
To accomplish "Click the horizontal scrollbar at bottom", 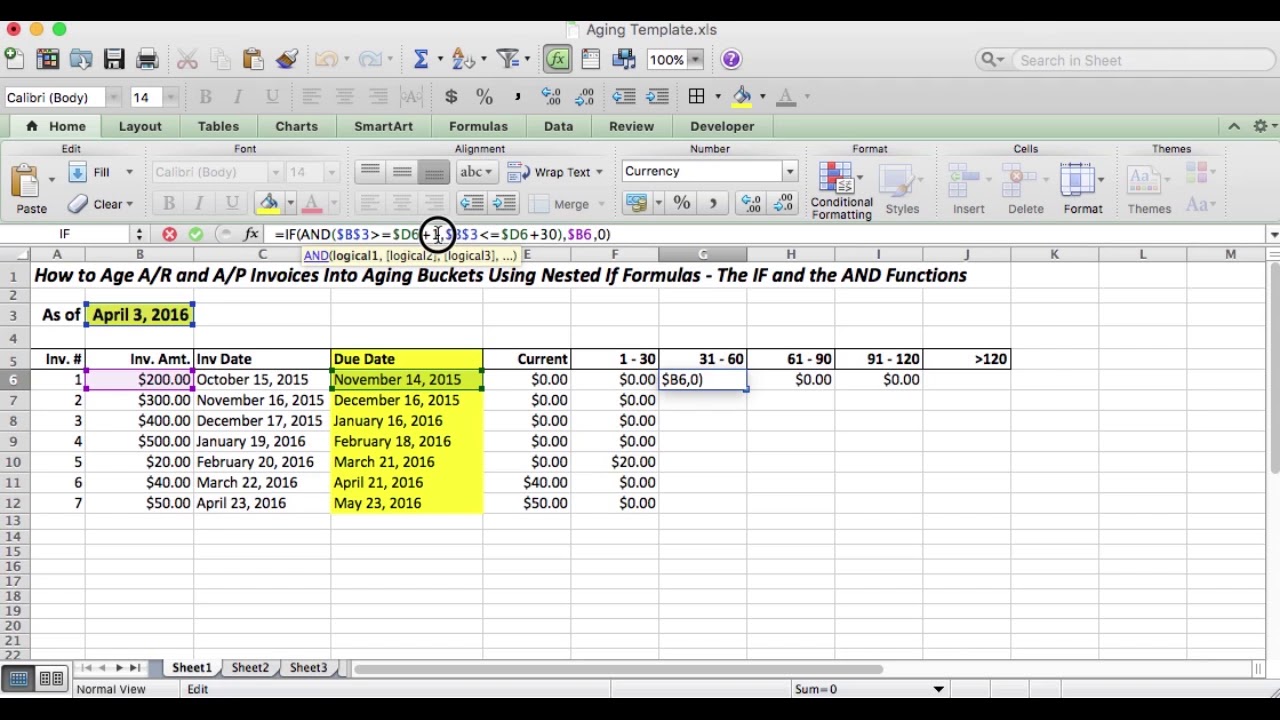I will (x=618, y=669).
